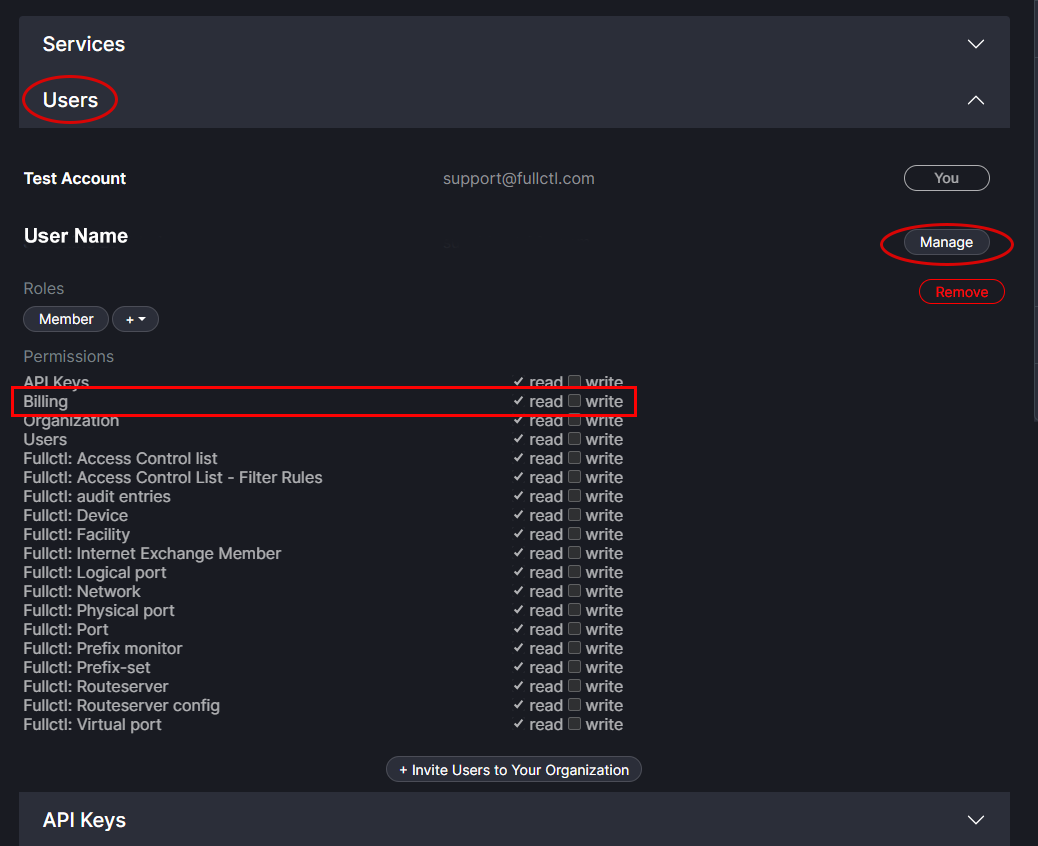Enable write checkbox for API Keys
The height and width of the screenshot is (846, 1038).
575,382
